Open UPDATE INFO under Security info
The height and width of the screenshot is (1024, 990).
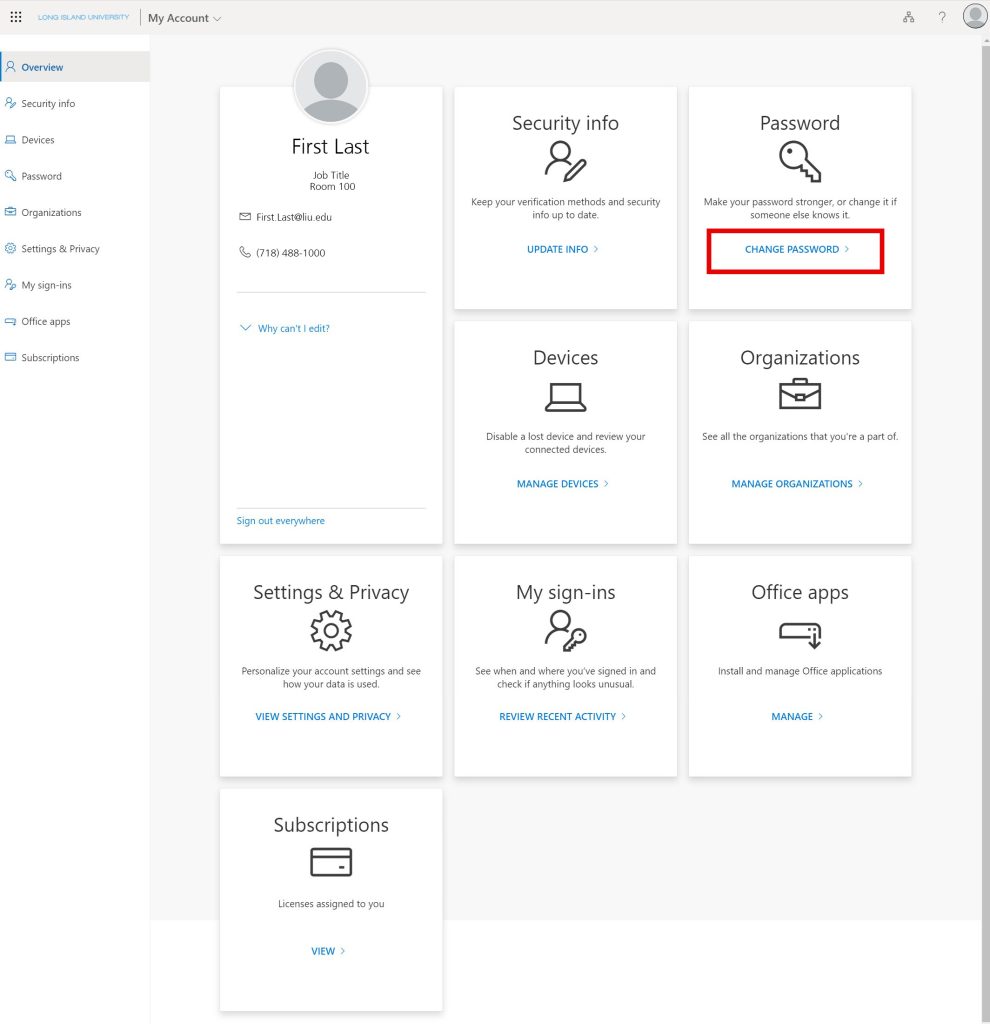point(558,250)
